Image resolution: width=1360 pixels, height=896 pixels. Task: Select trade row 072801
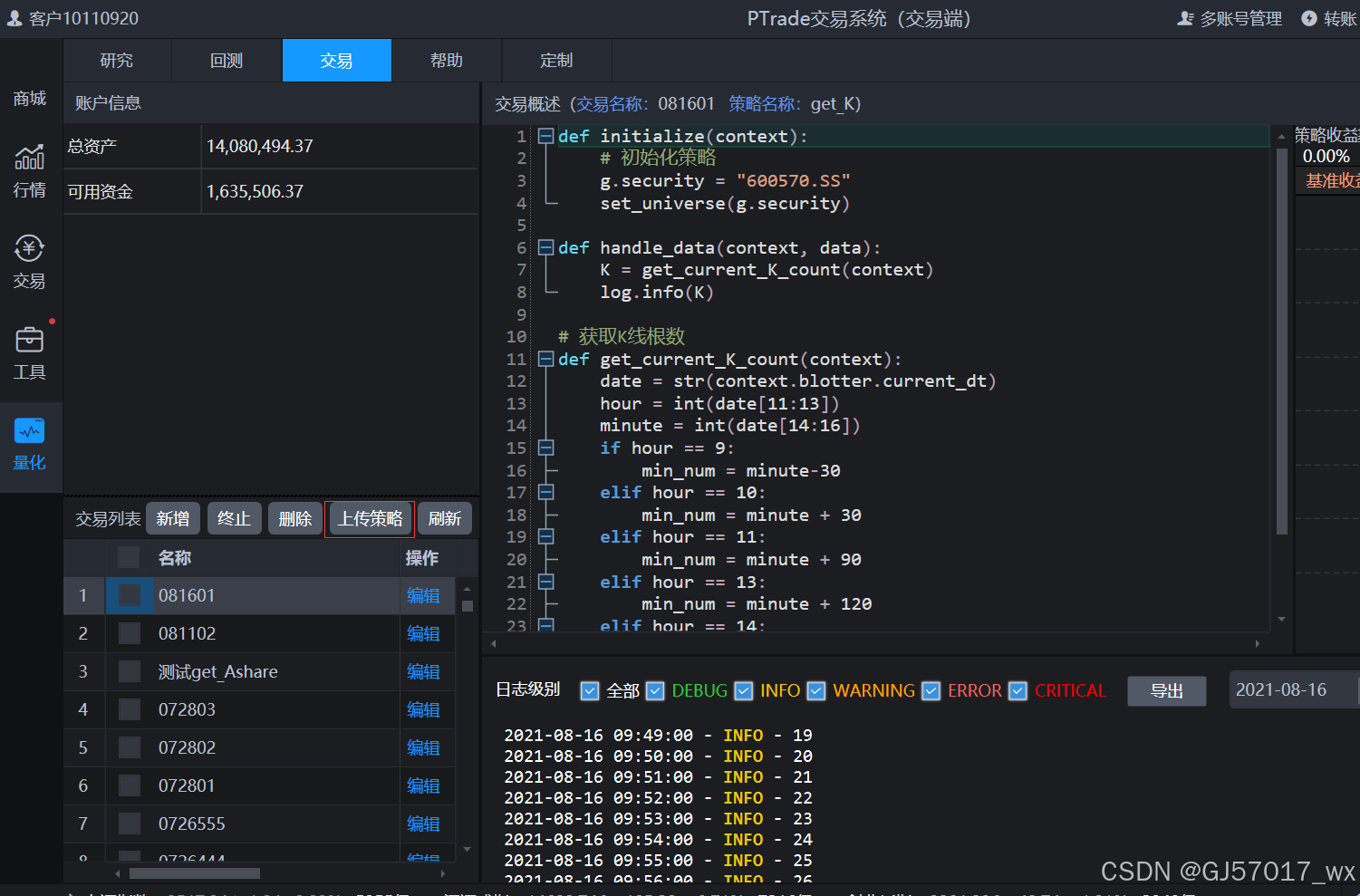click(x=259, y=785)
